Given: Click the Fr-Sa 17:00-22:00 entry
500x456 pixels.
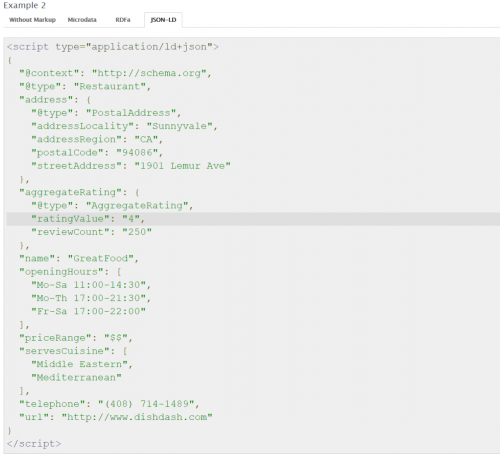Looking at the screenshot, I should tap(88, 311).
